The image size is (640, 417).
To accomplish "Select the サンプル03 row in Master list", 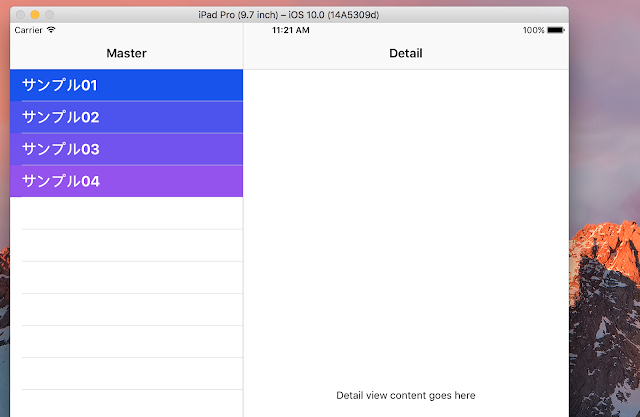I will pos(127,149).
